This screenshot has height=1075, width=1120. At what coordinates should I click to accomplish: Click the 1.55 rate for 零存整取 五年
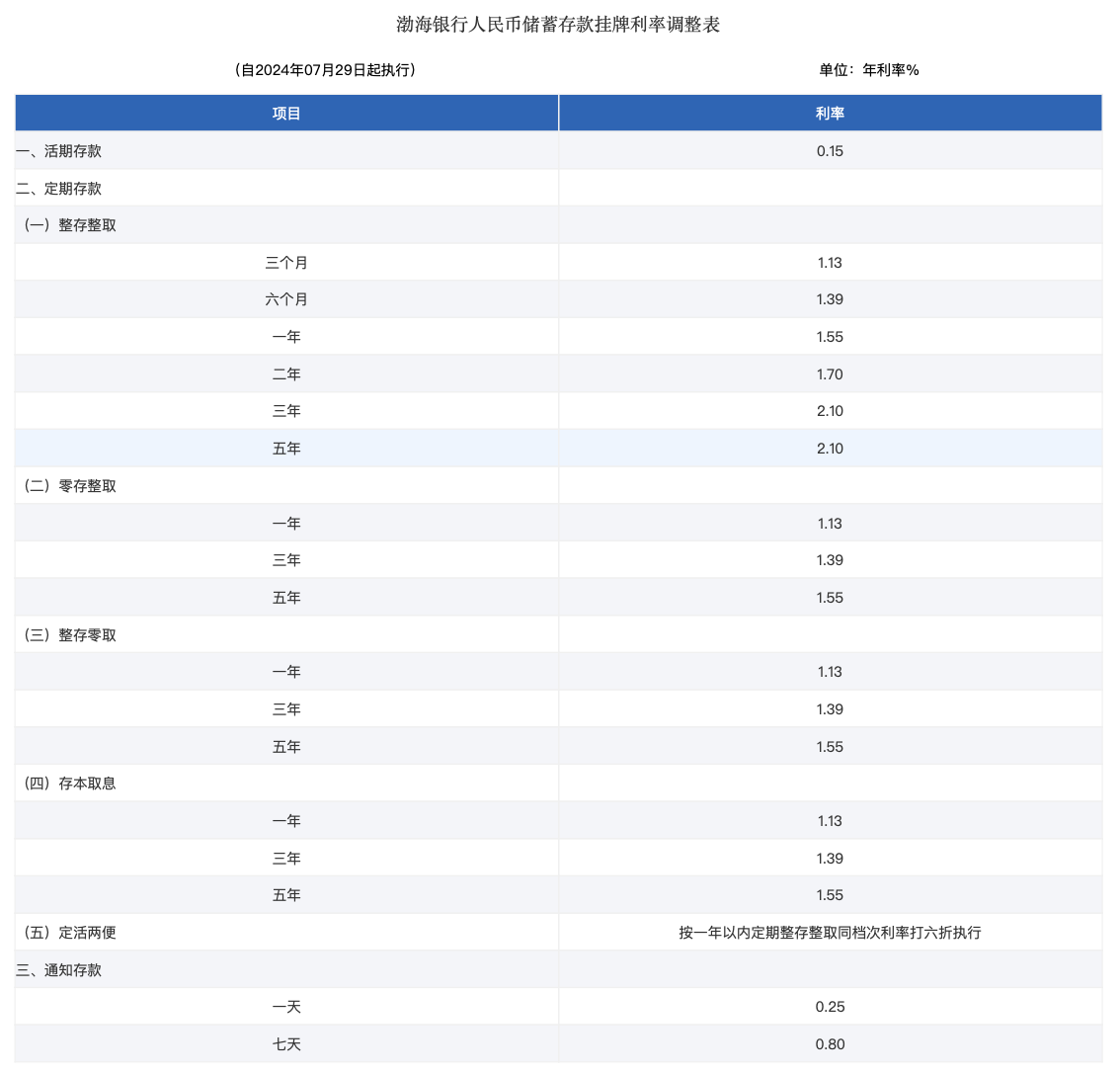(830, 598)
